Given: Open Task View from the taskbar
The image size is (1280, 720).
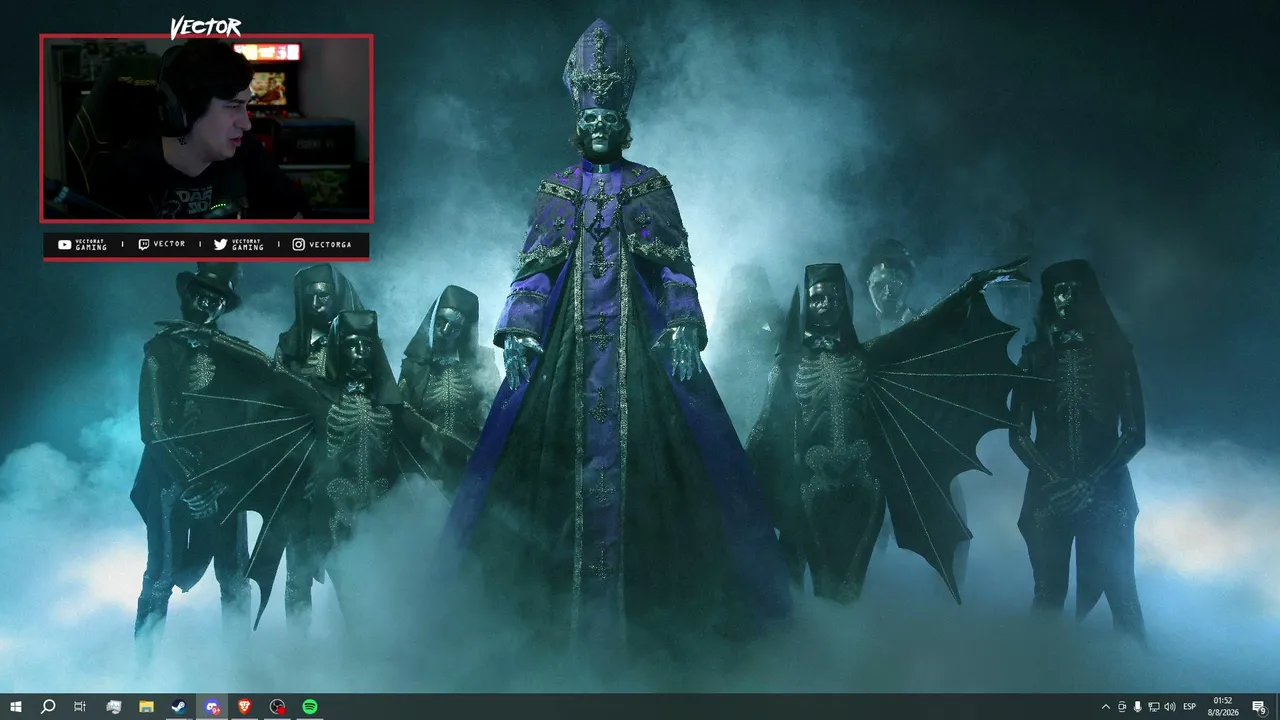Looking at the screenshot, I should point(80,707).
